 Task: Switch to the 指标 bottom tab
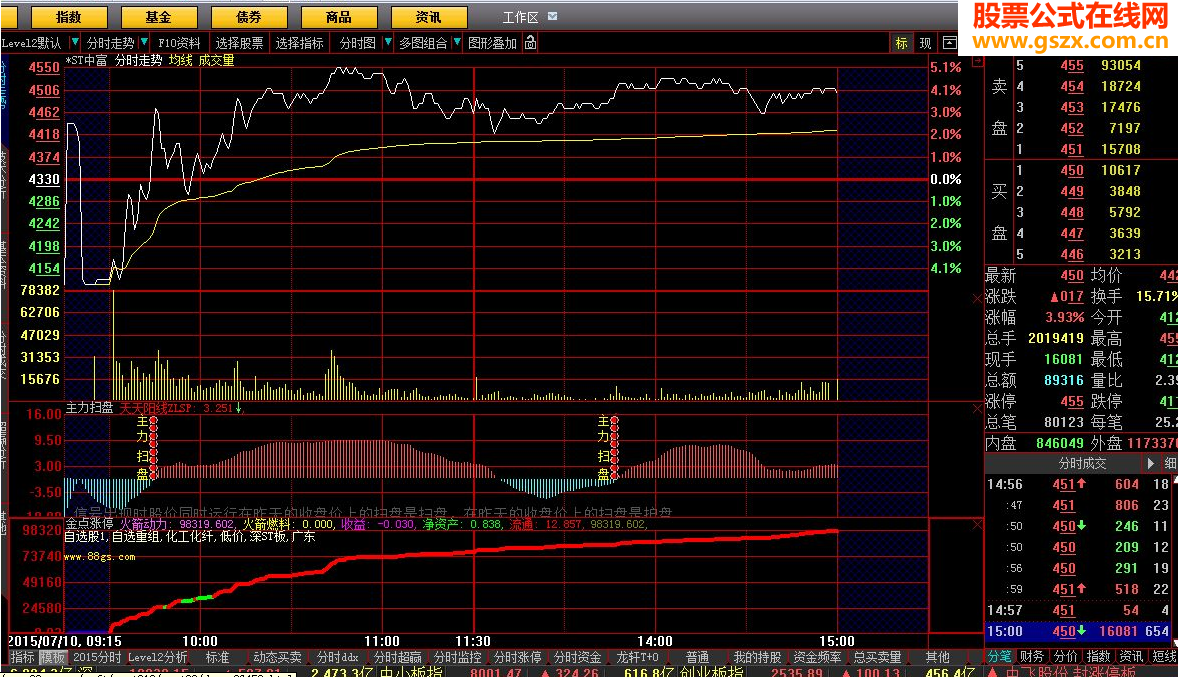click(23, 657)
